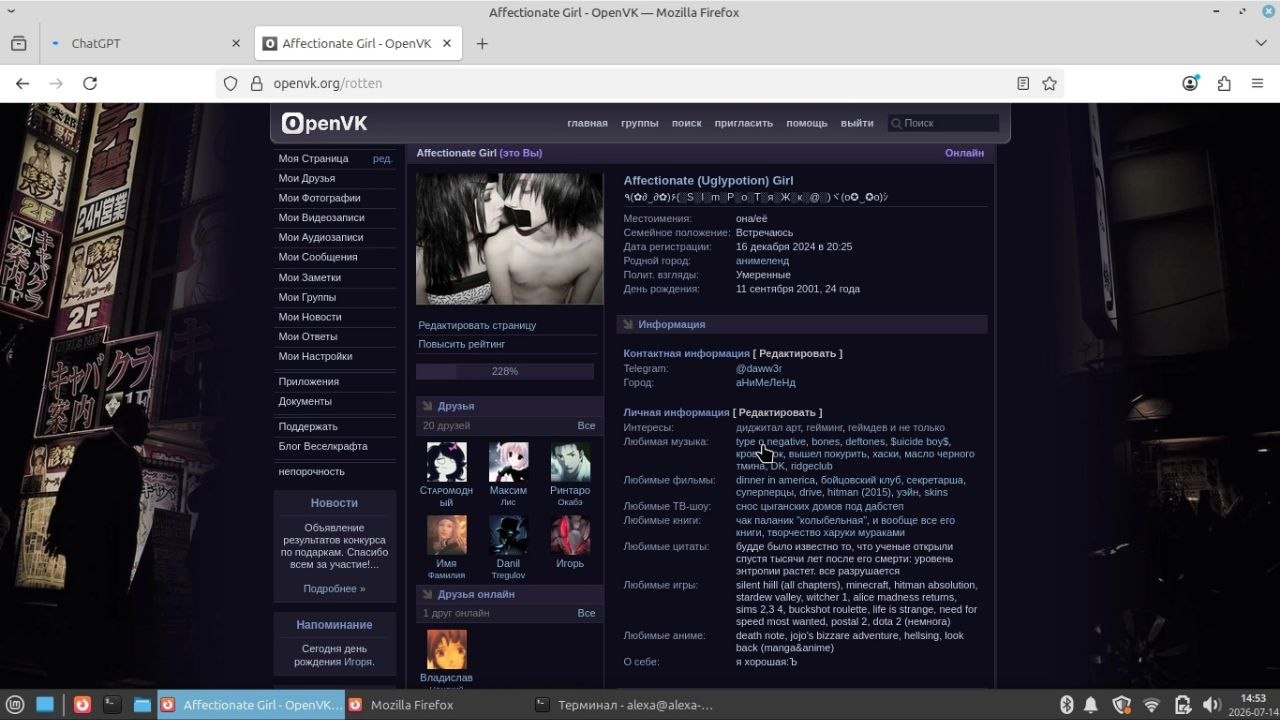The image size is (1280, 720).
Task: Collapse the 'Друзья' section header
Action: pyautogui.click(x=509, y=406)
